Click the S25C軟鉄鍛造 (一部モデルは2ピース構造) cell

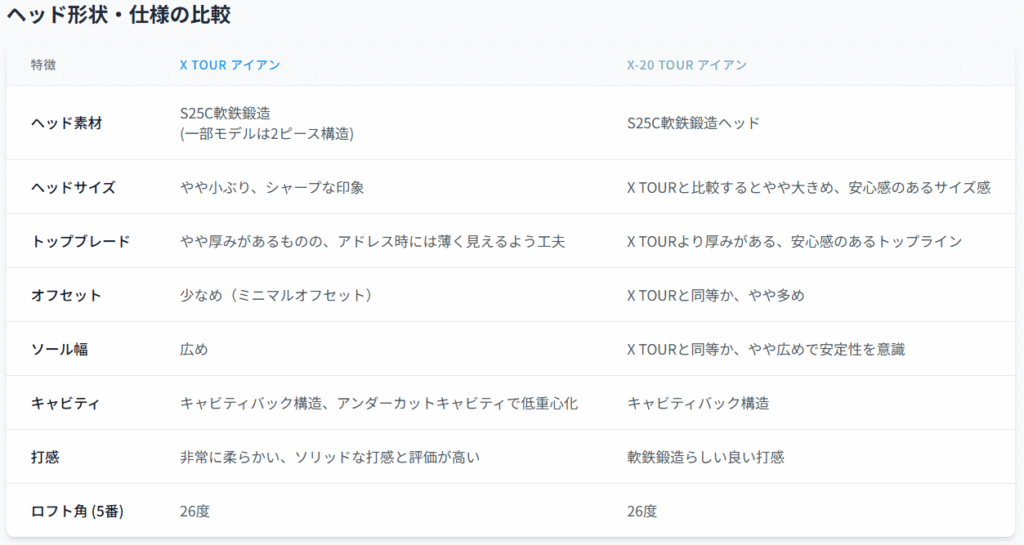(x=266, y=123)
